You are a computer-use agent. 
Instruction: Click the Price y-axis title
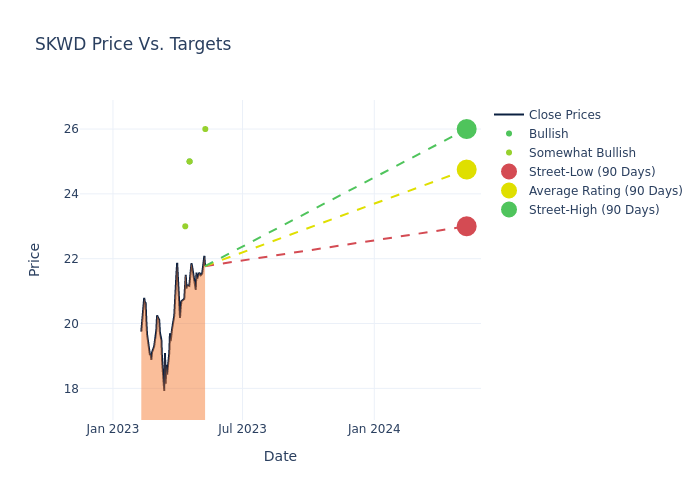point(35,259)
